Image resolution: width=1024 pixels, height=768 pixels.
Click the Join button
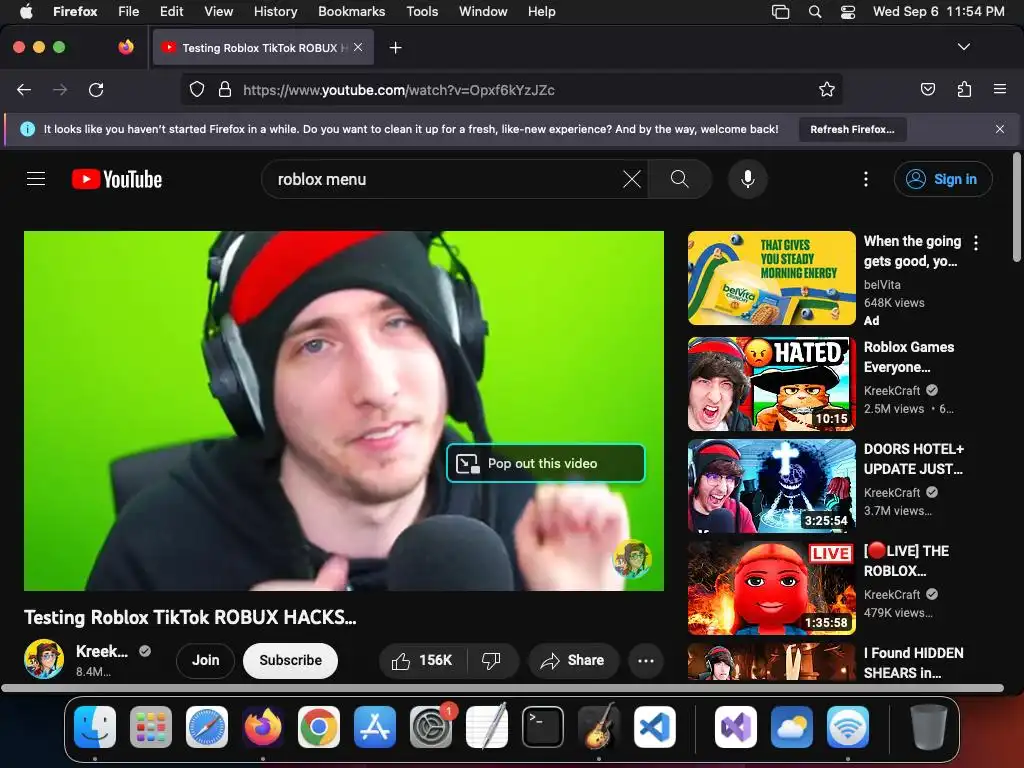point(206,660)
